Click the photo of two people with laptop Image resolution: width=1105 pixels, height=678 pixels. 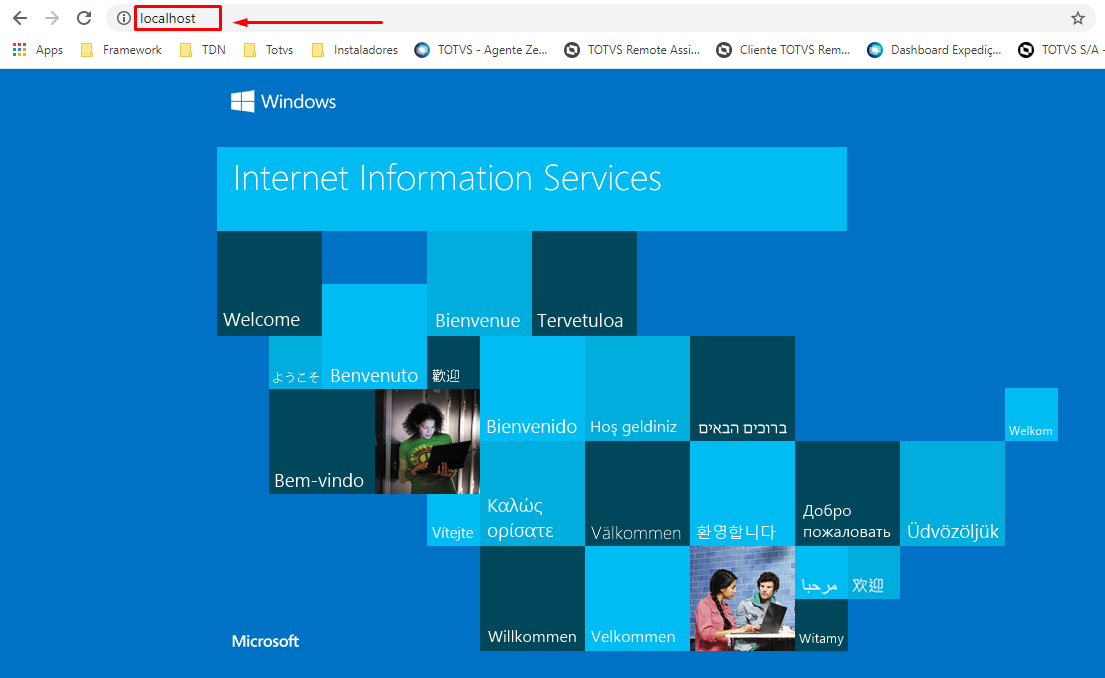(742, 598)
